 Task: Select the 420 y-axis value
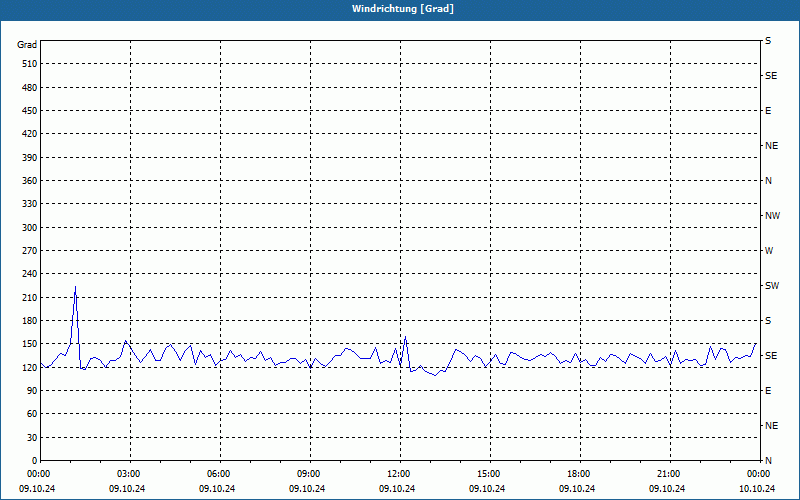tap(30, 134)
